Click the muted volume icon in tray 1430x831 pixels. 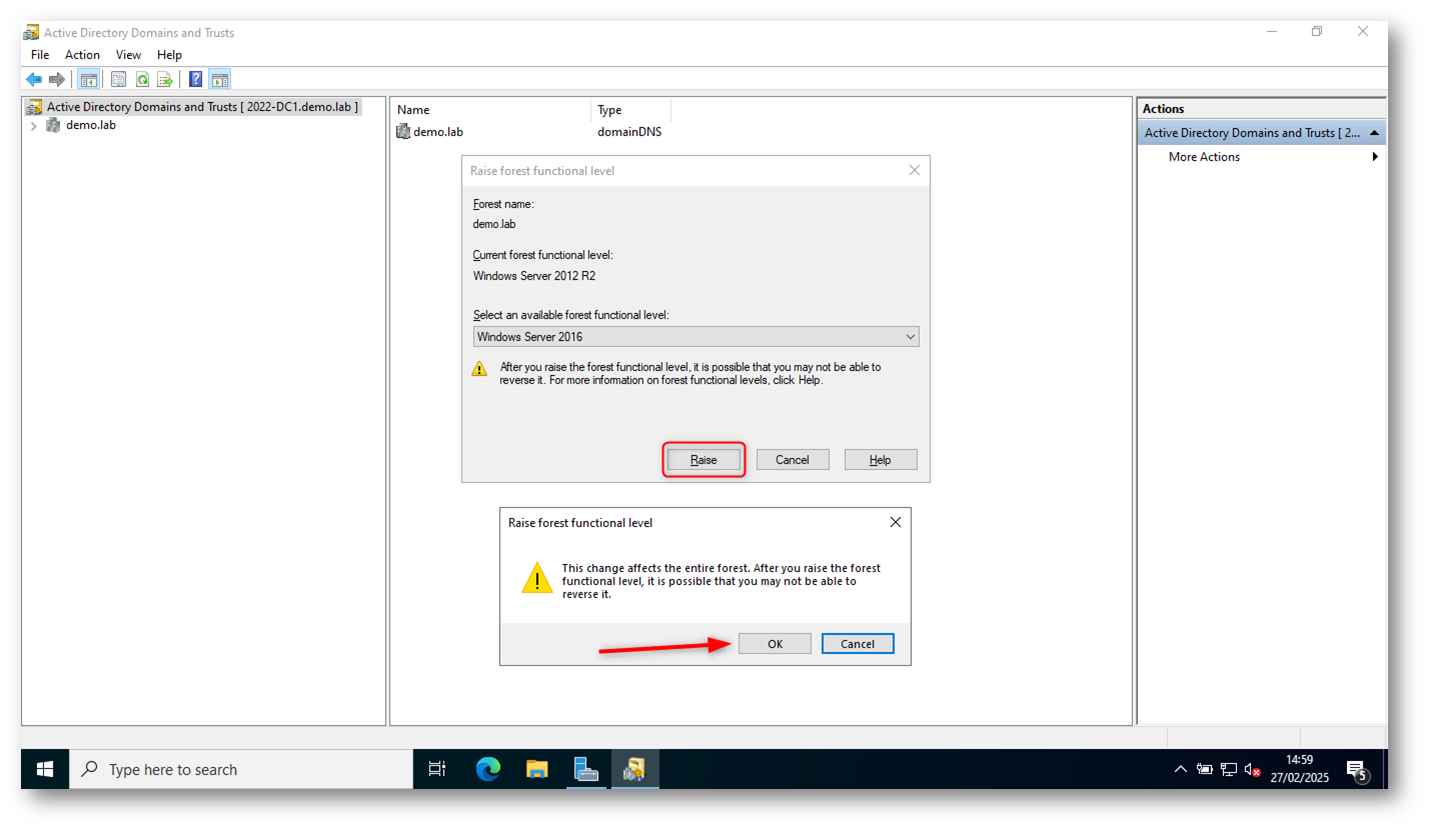1251,770
